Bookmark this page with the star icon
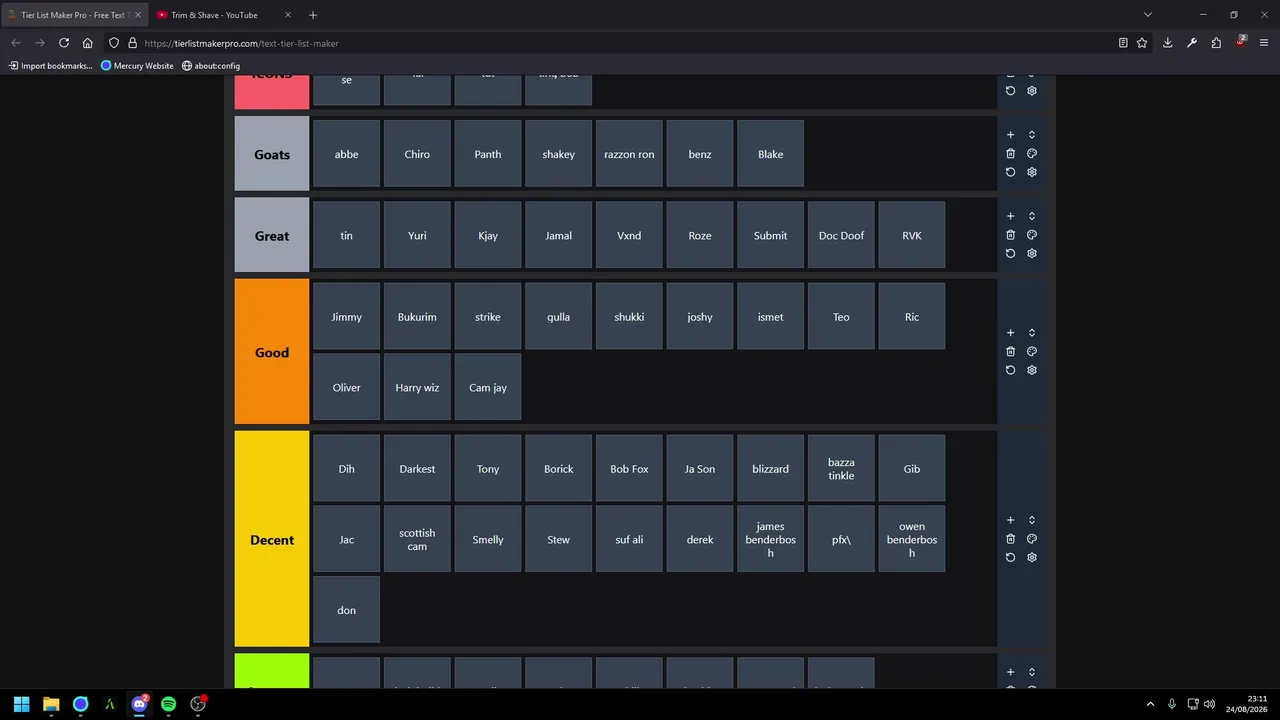 click(1142, 43)
